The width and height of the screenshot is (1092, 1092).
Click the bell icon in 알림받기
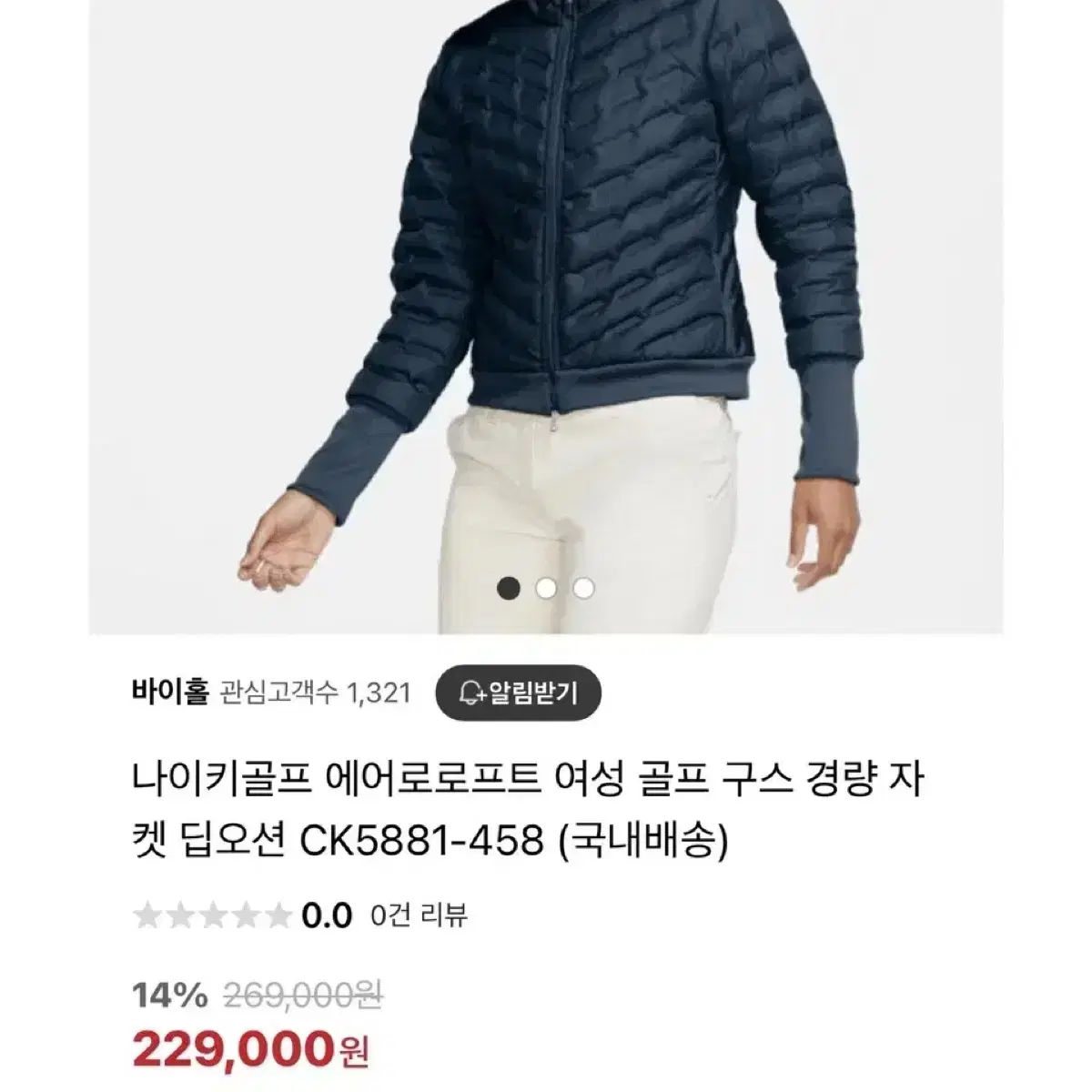click(471, 695)
